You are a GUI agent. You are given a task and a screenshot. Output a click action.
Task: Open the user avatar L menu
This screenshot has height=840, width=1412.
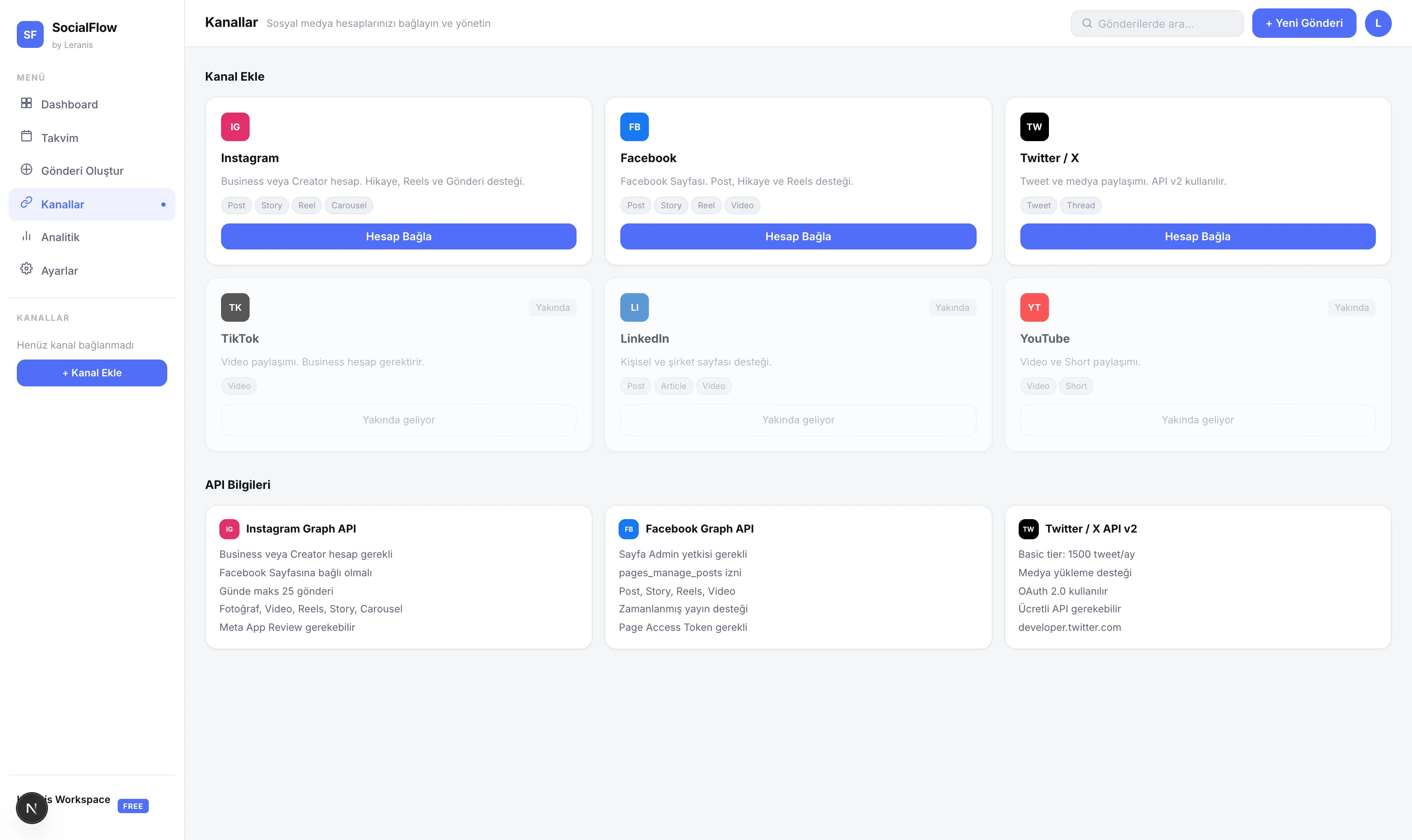[1378, 23]
